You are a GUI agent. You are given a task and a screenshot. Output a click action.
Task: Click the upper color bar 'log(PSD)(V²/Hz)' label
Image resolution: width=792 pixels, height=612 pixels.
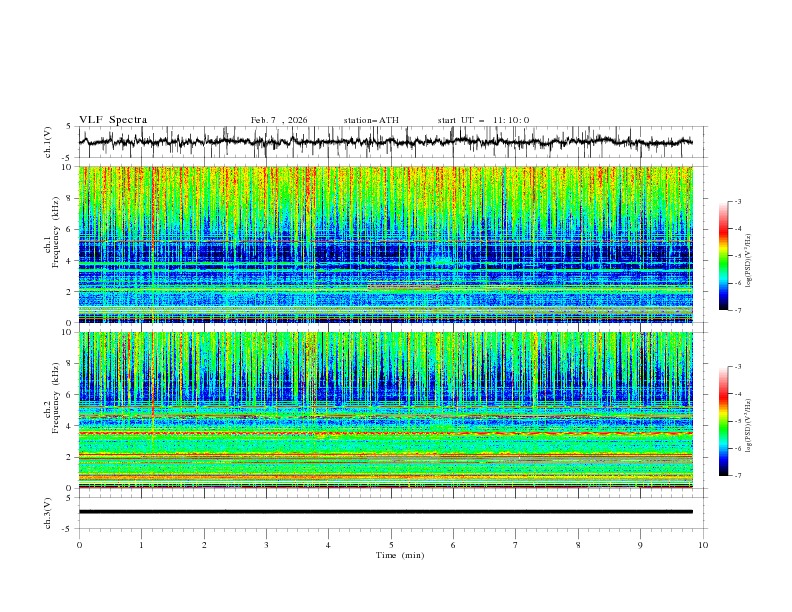pos(748,261)
